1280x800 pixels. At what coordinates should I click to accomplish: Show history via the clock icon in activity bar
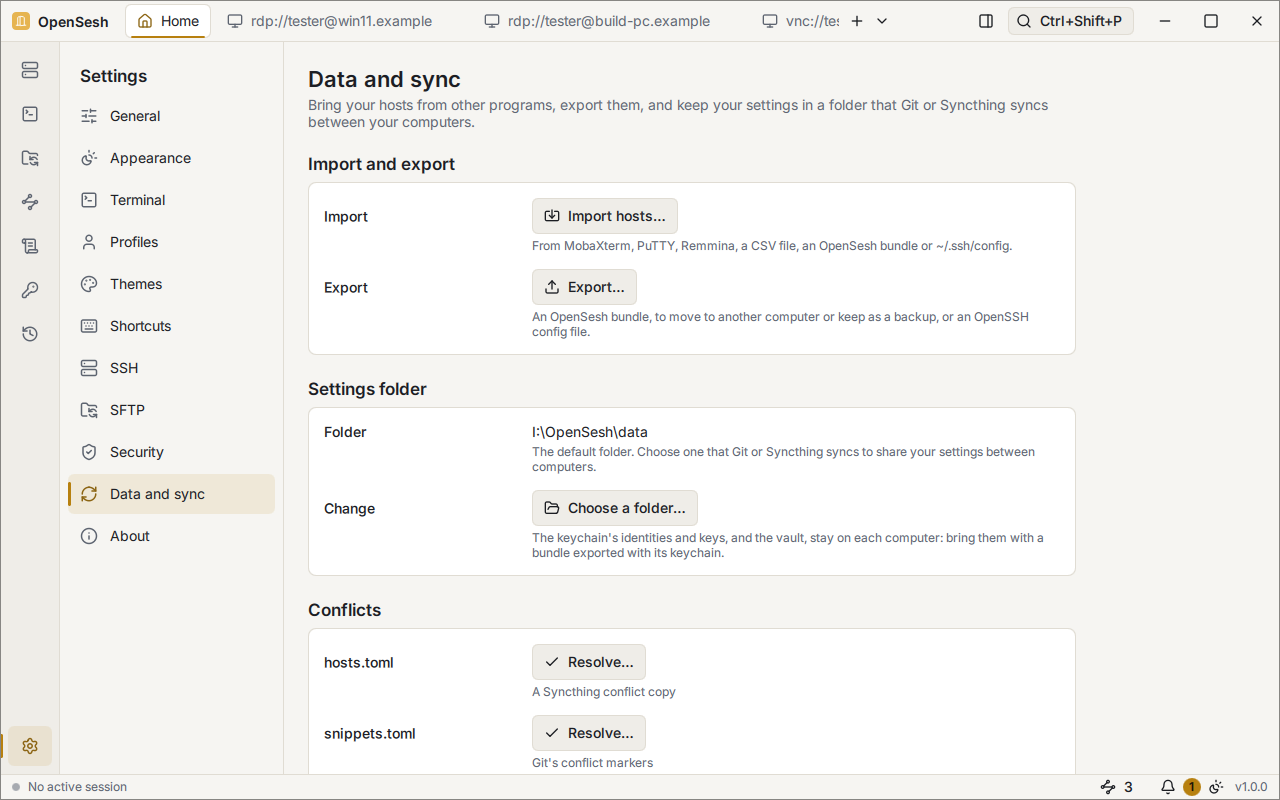(x=30, y=334)
